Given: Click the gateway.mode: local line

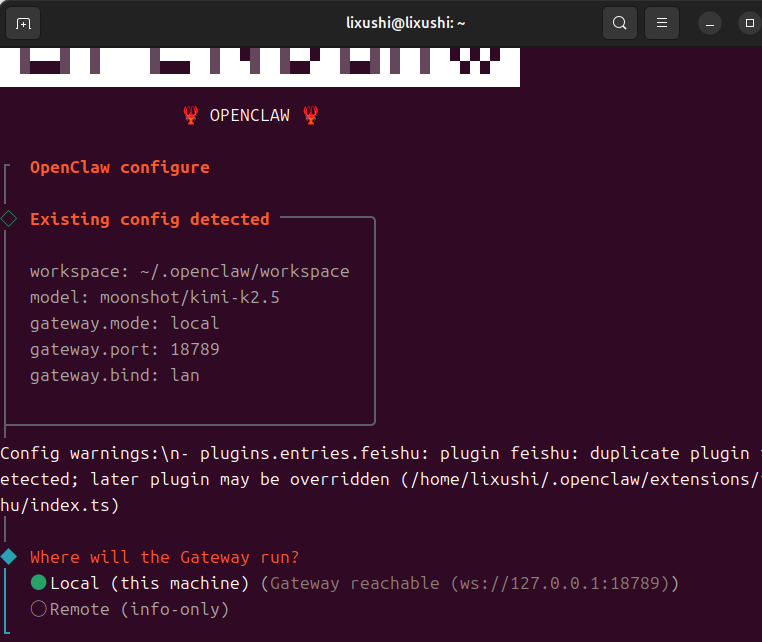Looking at the screenshot, I should coord(124,324).
